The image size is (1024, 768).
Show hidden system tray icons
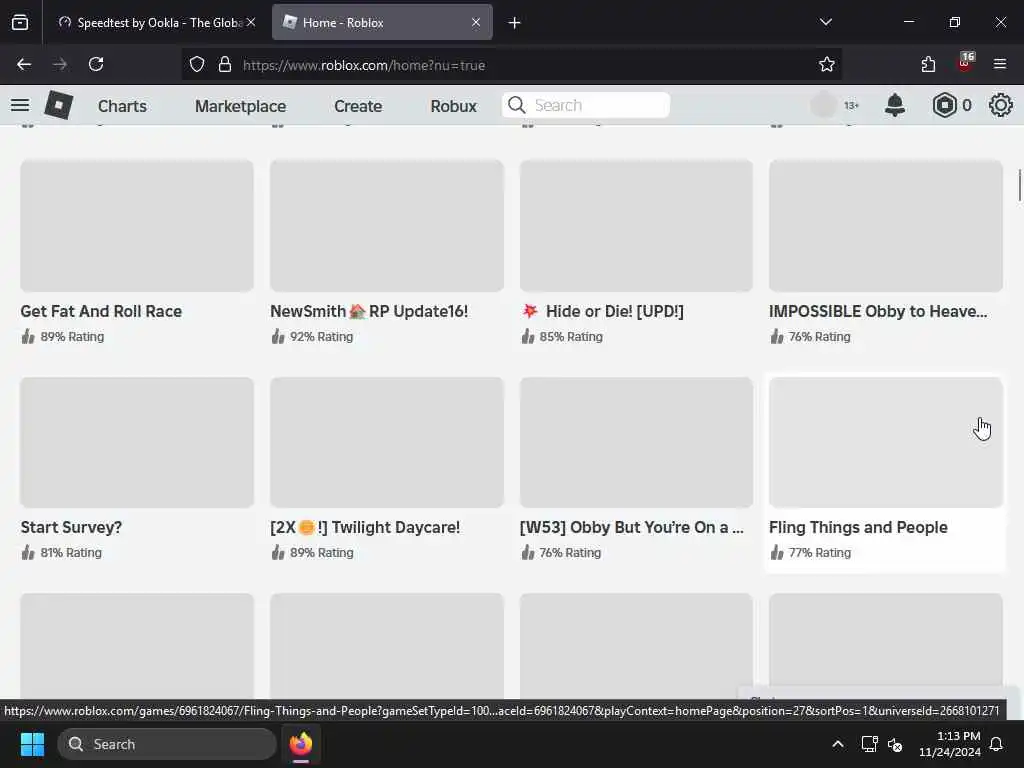click(x=838, y=744)
